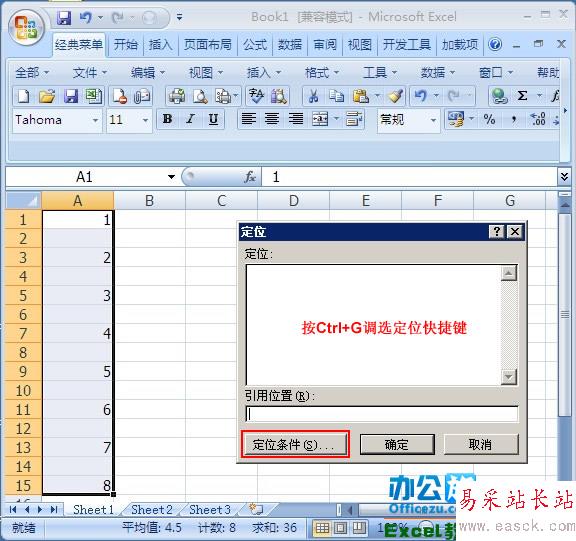
Task: Select row 5 header
Action: pyautogui.click(x=23, y=295)
